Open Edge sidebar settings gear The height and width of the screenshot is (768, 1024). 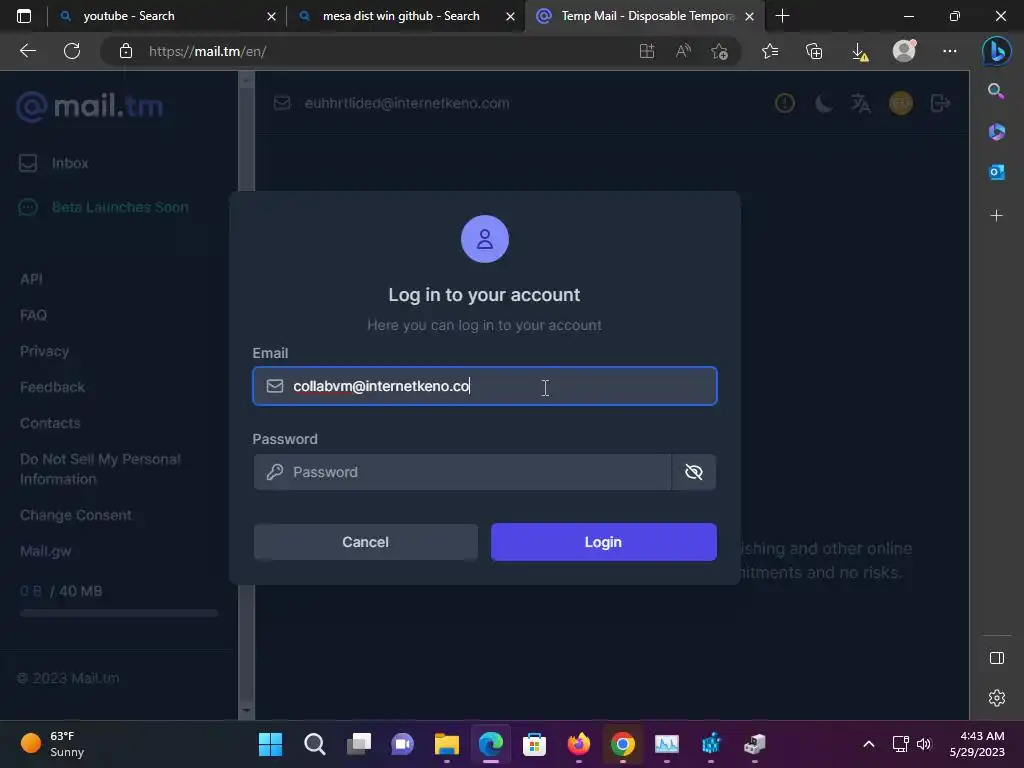[x=997, y=698]
